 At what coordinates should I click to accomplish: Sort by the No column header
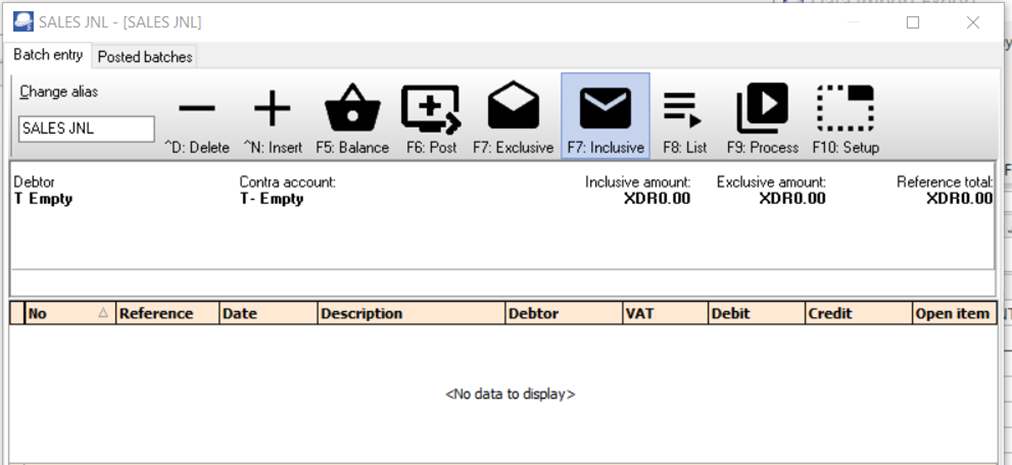pyautogui.click(x=65, y=313)
